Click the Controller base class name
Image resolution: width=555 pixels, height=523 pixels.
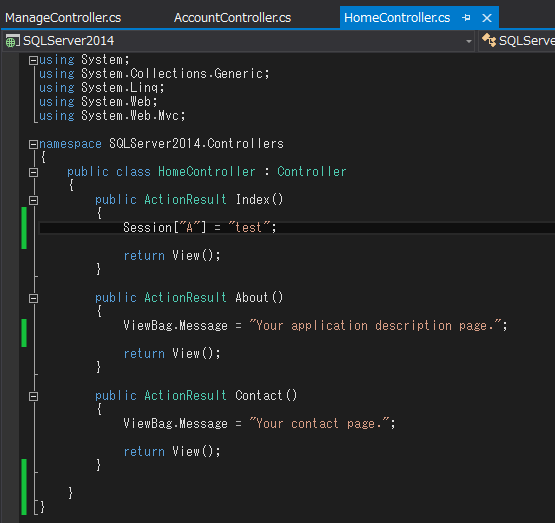pyautogui.click(x=311, y=172)
